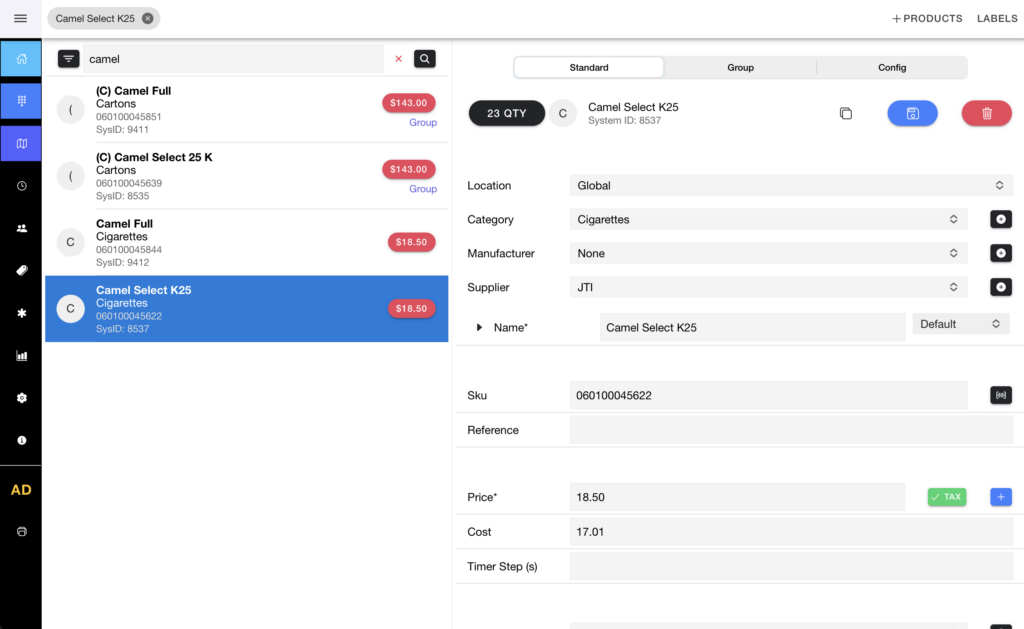Click $18.50 price on Camel Select K25

point(411,309)
